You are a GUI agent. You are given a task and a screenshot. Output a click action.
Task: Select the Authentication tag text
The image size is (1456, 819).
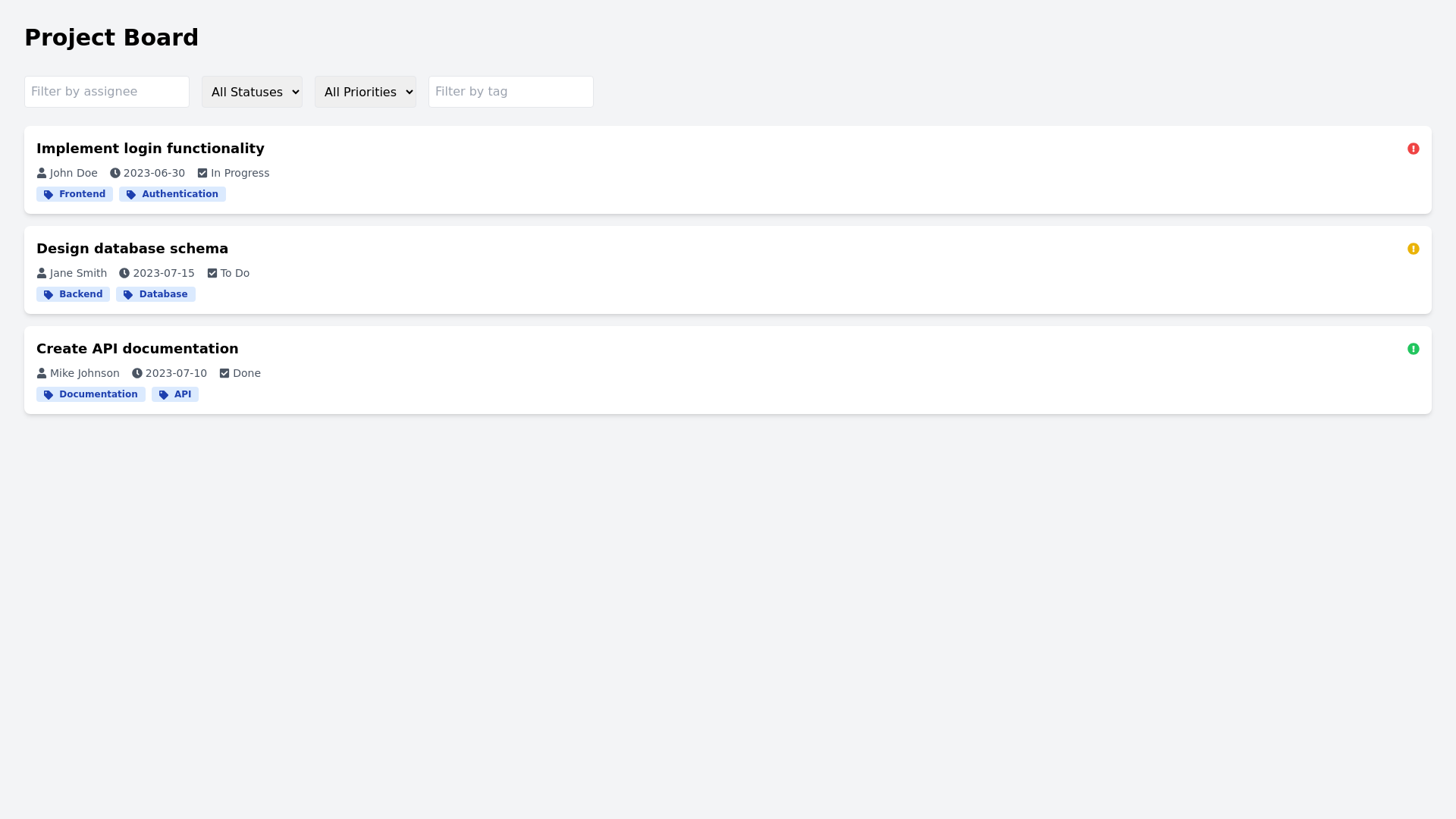[180, 194]
